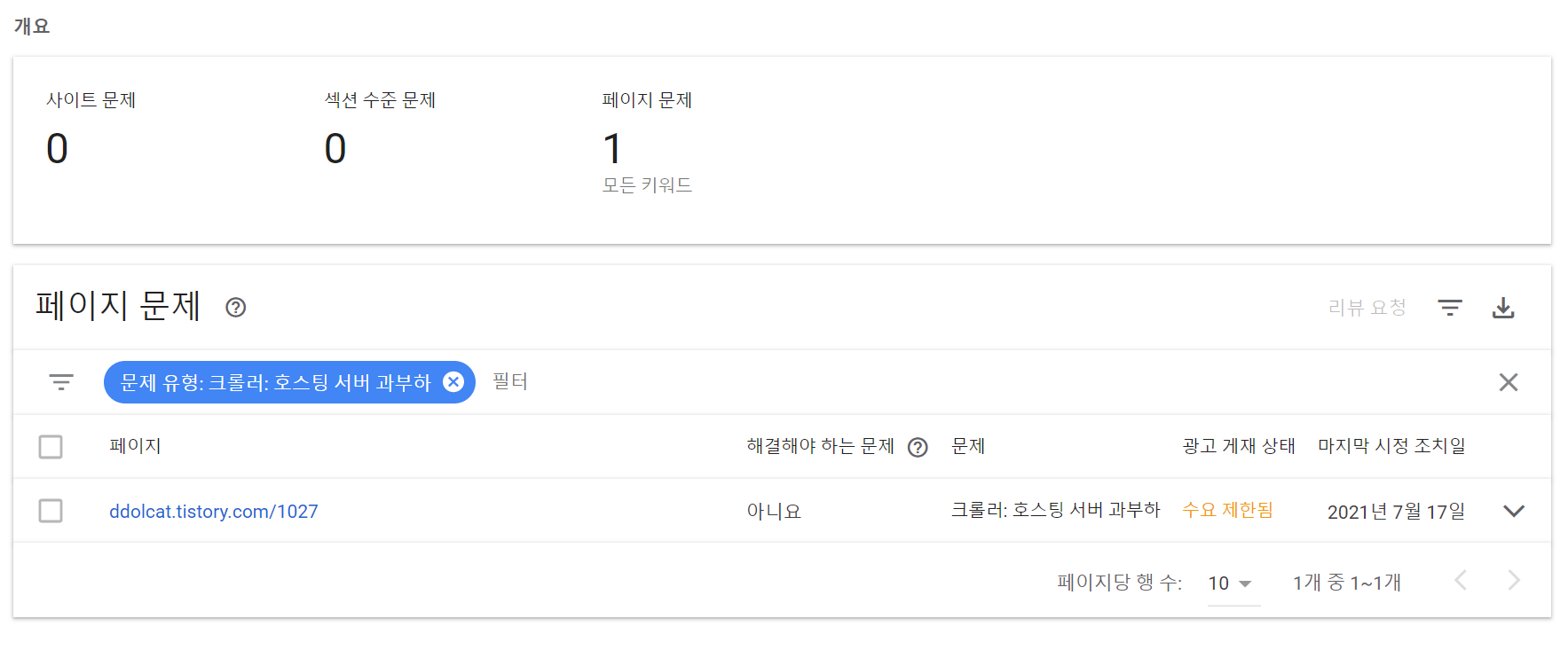Toggle the select-all checkbox in the header
This screenshot has height=650, width=1568.
[51, 446]
